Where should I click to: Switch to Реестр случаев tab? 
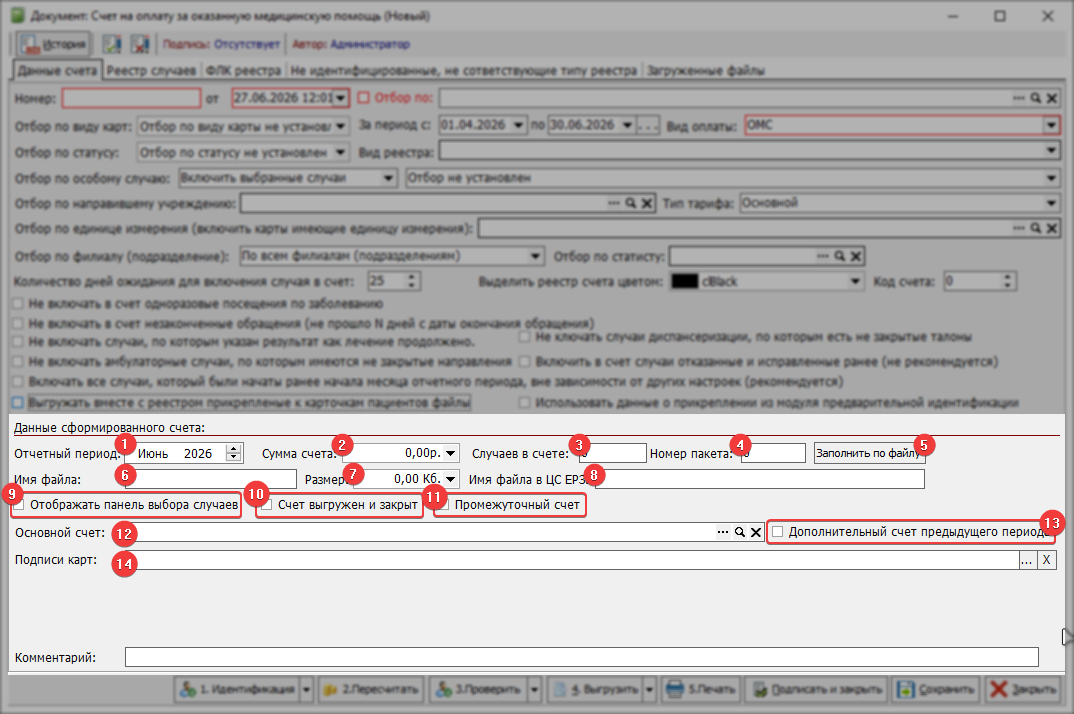pyautogui.click(x=151, y=71)
